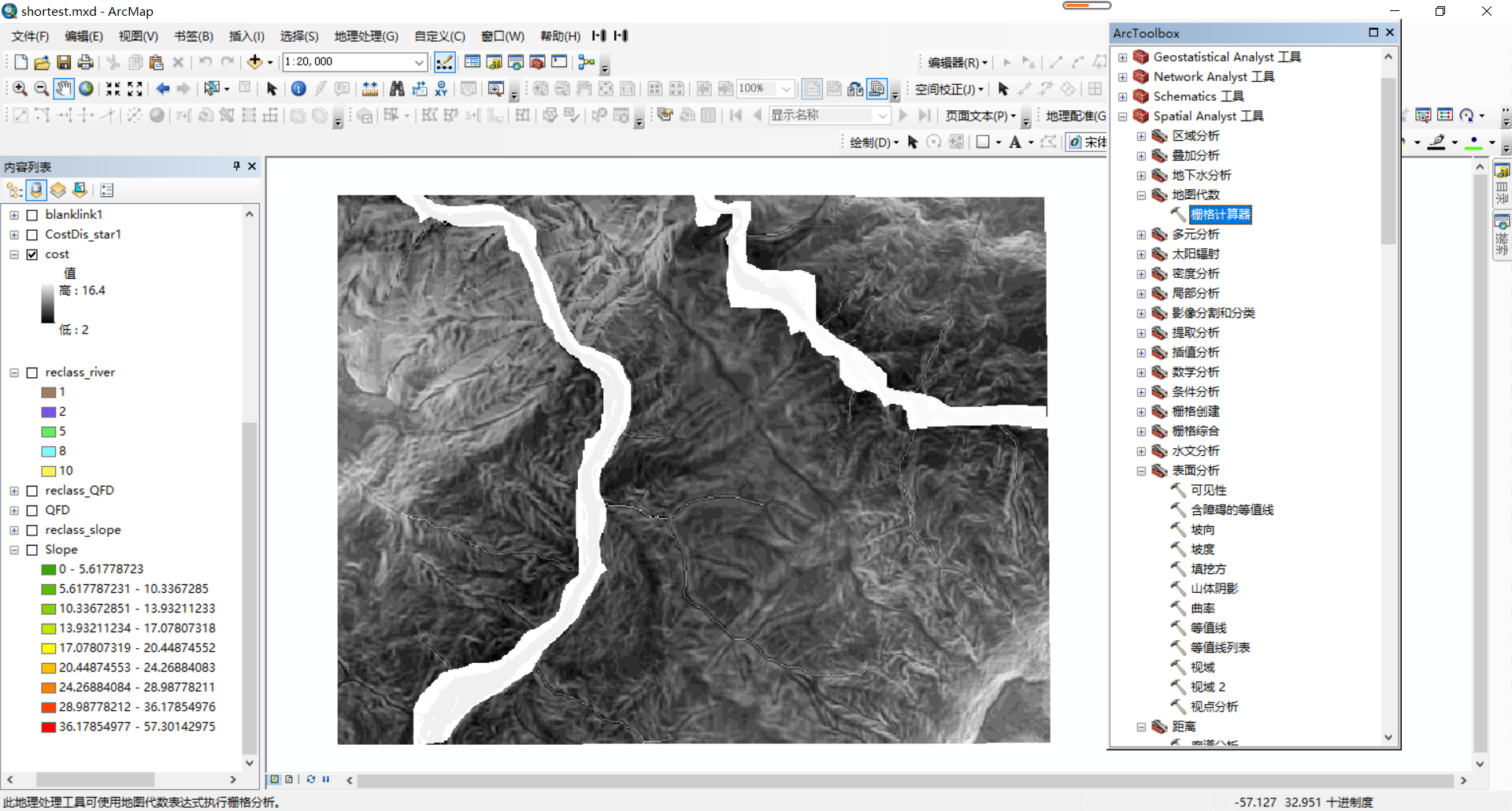Click the 编辑器(R) dropdown button
Image resolution: width=1512 pixels, height=811 pixels.
click(x=955, y=61)
